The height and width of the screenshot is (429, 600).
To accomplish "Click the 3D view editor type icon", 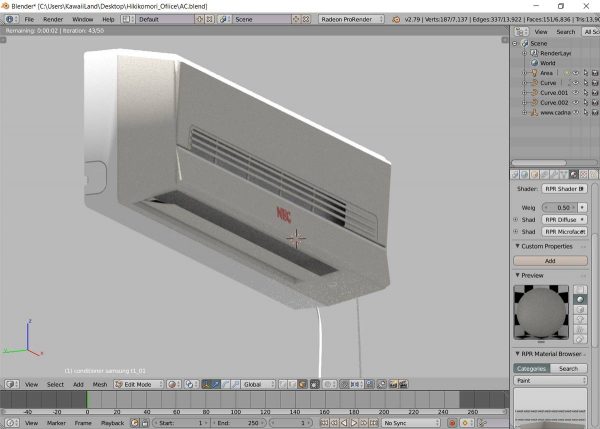I will coord(9,384).
